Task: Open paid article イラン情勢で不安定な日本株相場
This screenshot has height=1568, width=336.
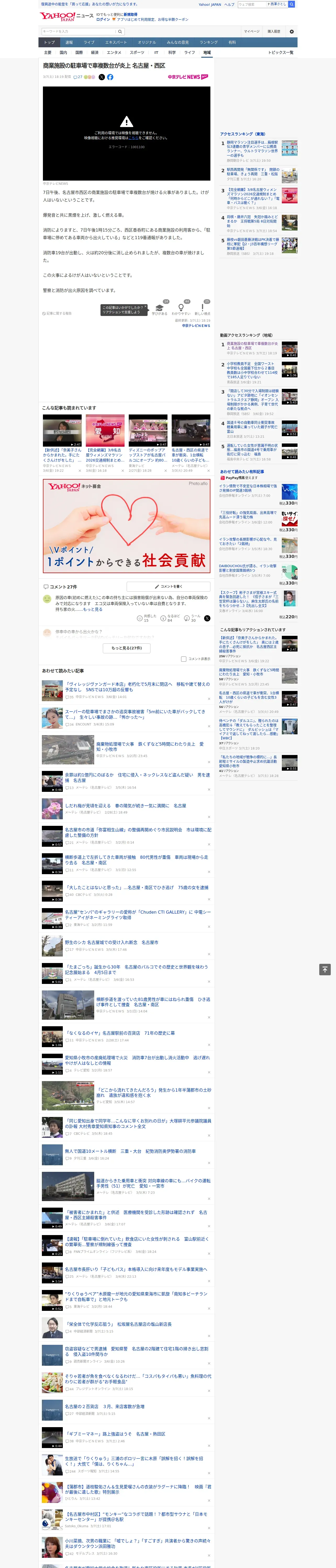Action: [x=248, y=488]
